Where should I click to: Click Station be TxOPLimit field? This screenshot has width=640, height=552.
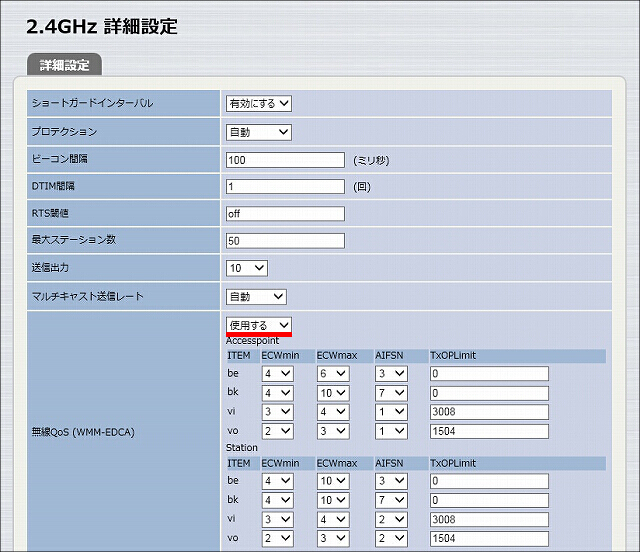(x=489, y=481)
